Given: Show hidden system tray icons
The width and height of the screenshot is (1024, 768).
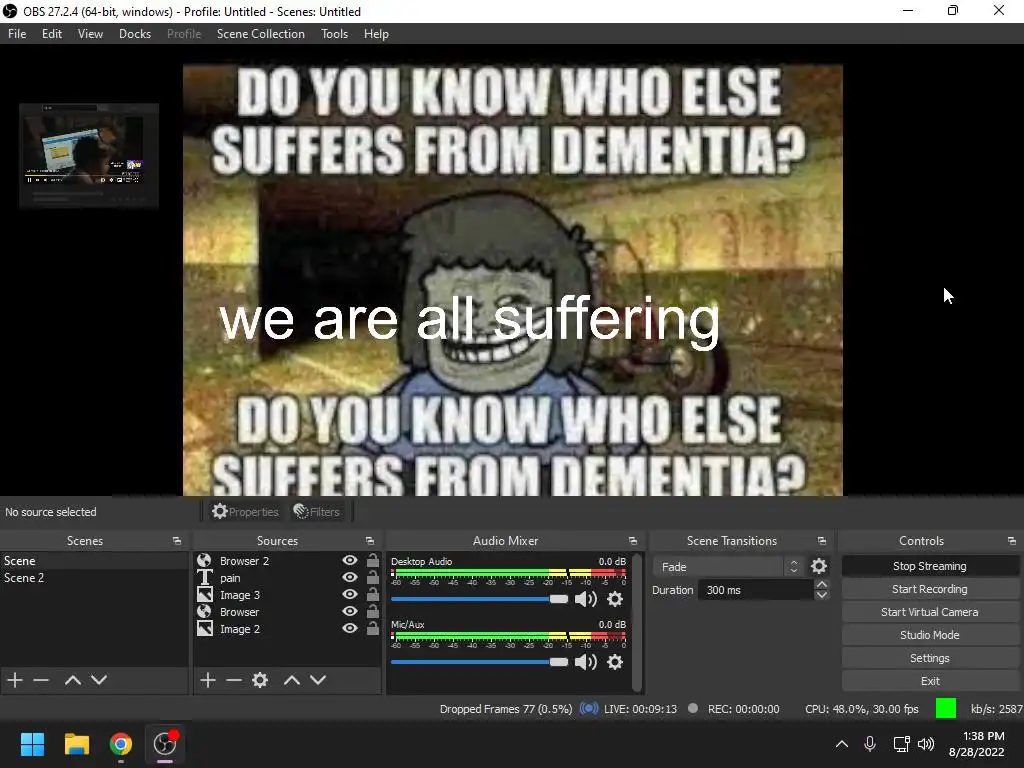Looking at the screenshot, I should (842, 744).
